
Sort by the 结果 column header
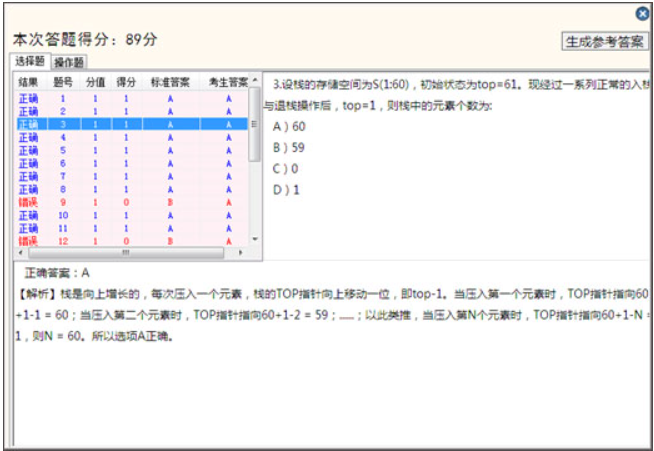pyautogui.click(x=28, y=82)
